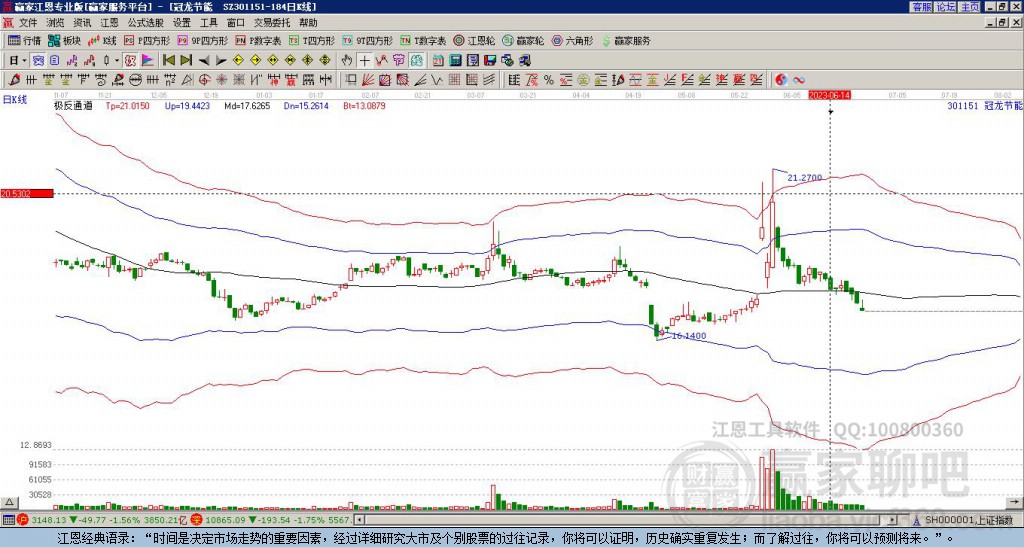Move chart right with black arrow

221,60
